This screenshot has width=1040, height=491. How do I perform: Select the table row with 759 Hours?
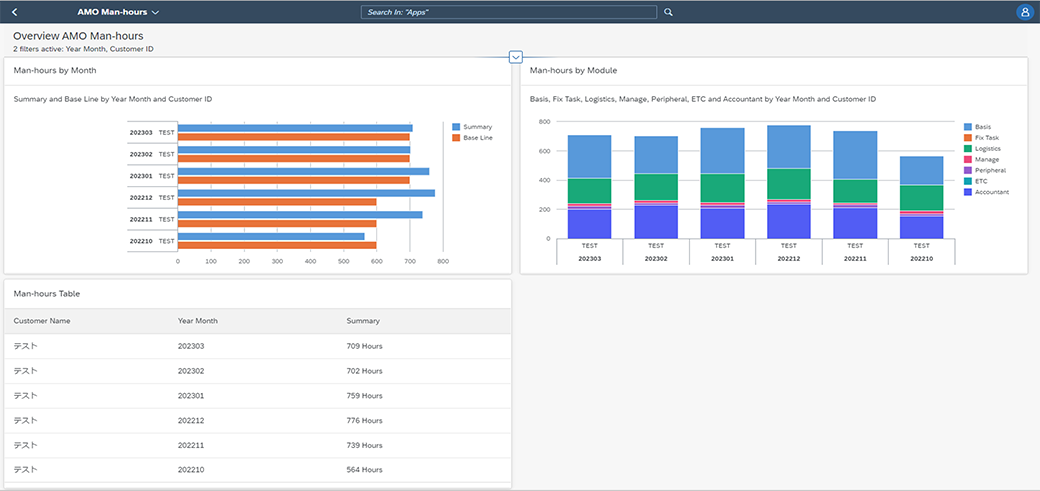257,395
